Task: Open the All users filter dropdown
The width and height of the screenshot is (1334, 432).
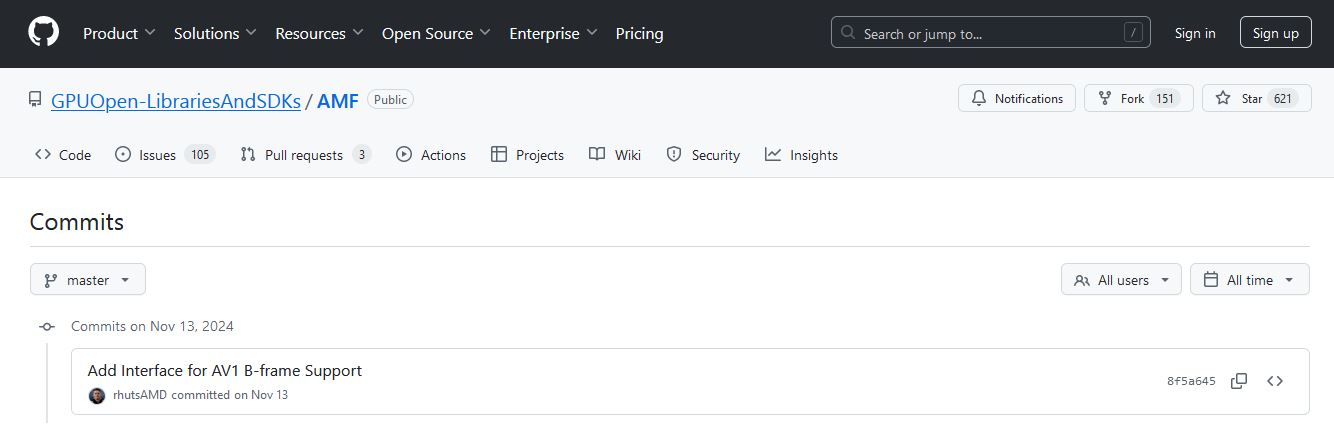Action: (1121, 280)
